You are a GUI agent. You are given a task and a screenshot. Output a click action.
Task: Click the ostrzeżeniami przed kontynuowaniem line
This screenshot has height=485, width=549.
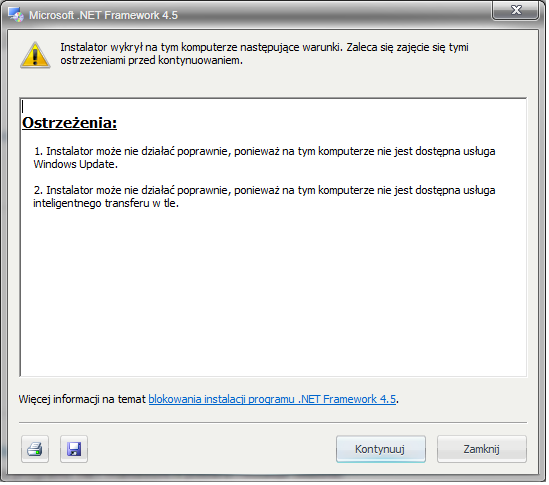click(x=151, y=61)
